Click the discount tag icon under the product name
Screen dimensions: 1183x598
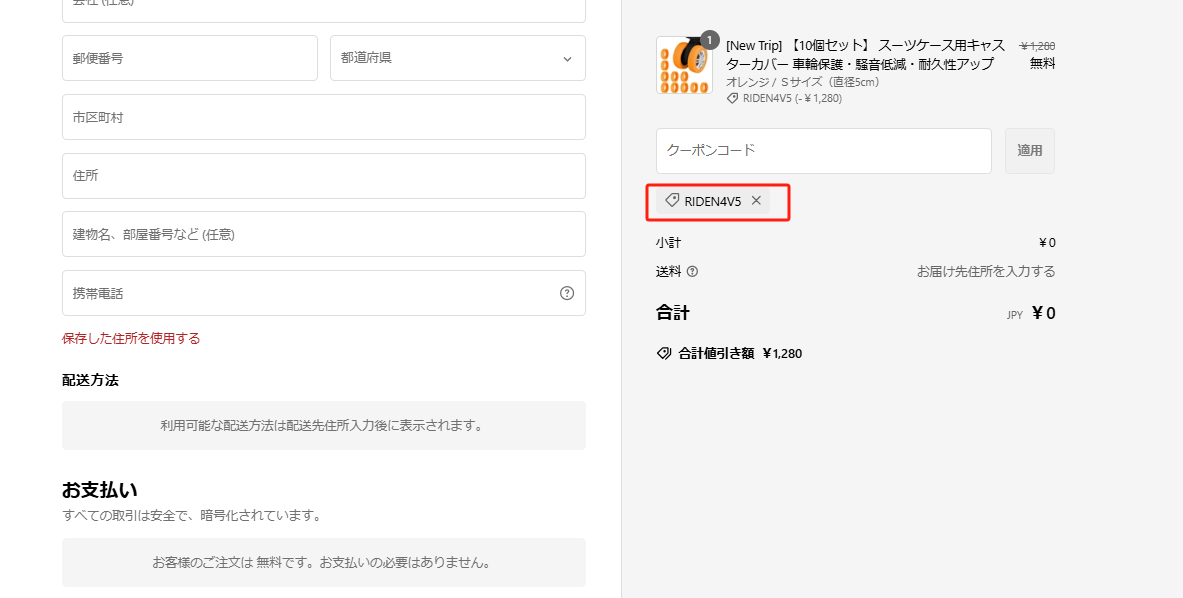(732, 98)
